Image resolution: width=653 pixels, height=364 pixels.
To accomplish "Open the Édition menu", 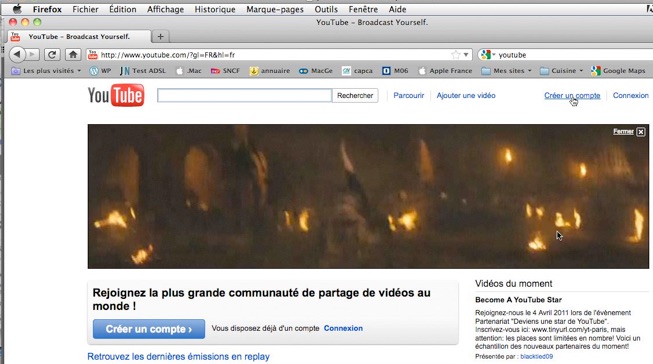I will (x=122, y=9).
